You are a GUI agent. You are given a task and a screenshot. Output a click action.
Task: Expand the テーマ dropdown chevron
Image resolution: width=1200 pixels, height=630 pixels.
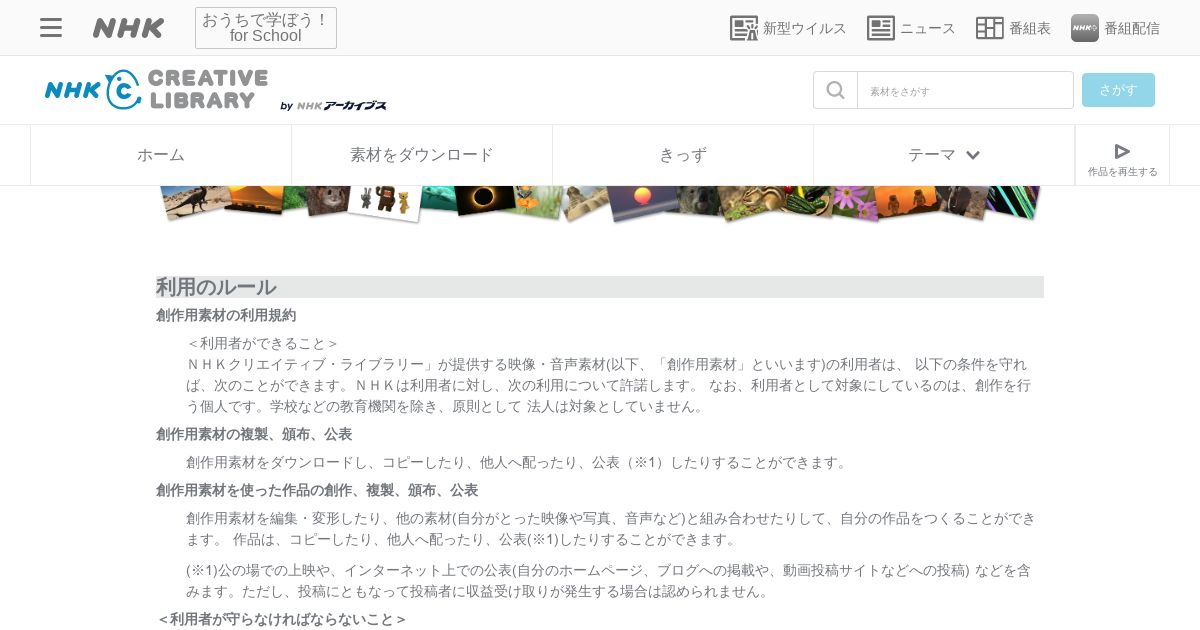tap(973, 155)
